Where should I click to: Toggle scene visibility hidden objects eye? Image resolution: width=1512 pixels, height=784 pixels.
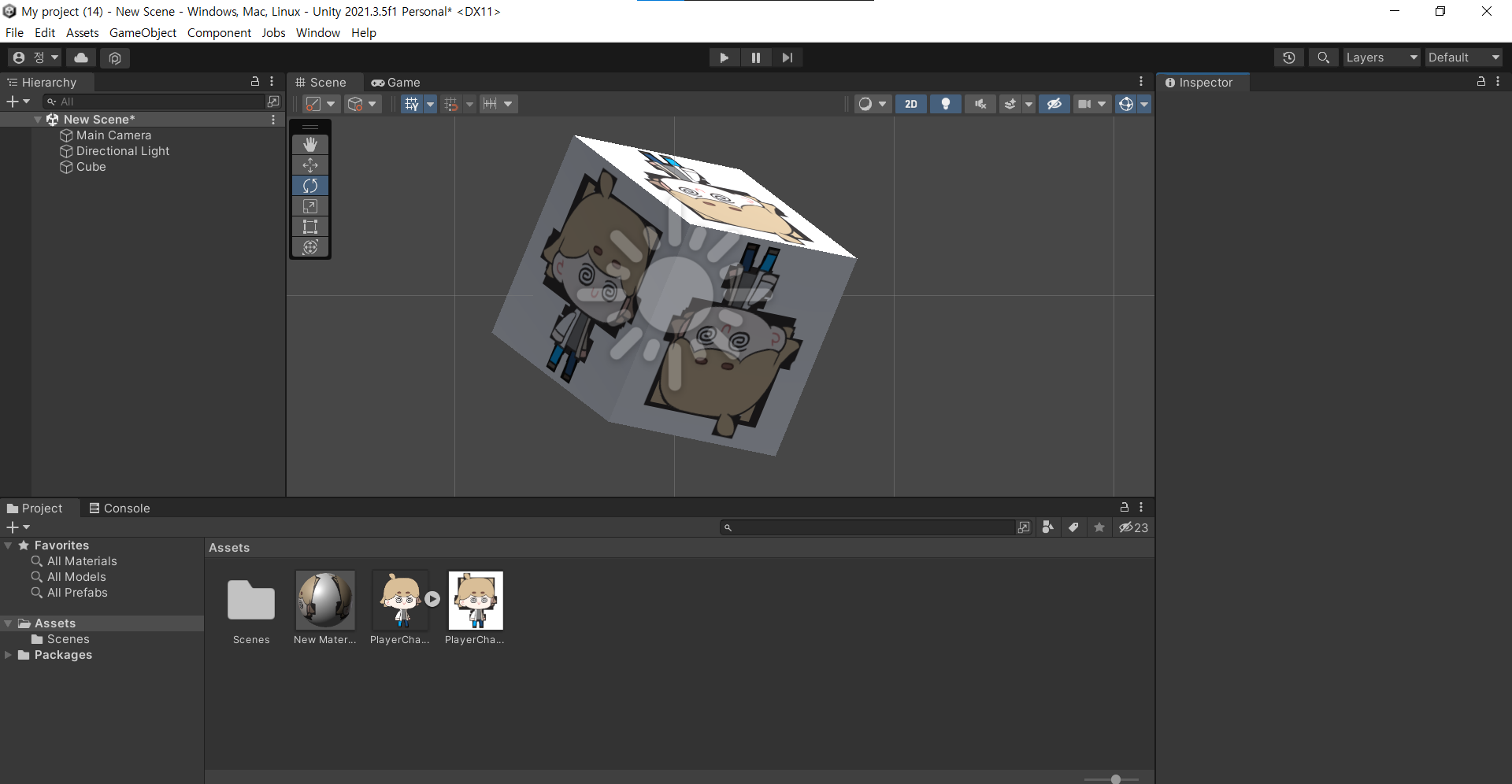tap(1054, 104)
